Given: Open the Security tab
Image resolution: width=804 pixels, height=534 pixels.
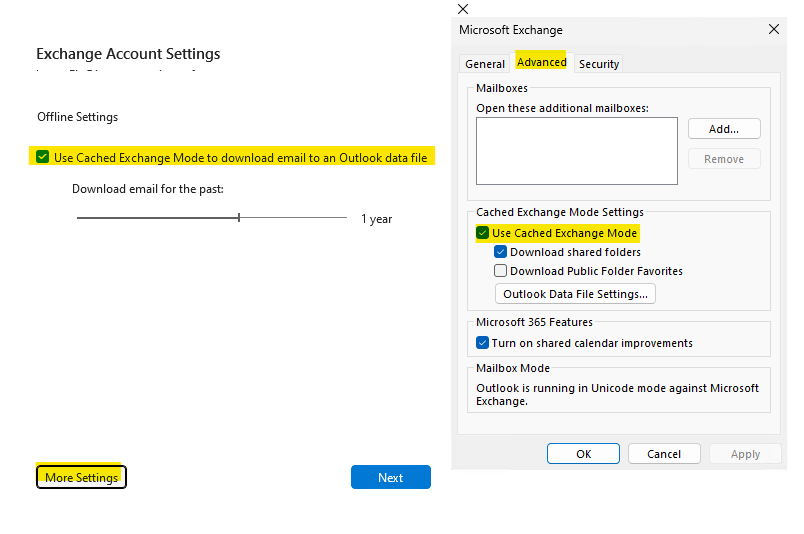Looking at the screenshot, I should click(598, 64).
